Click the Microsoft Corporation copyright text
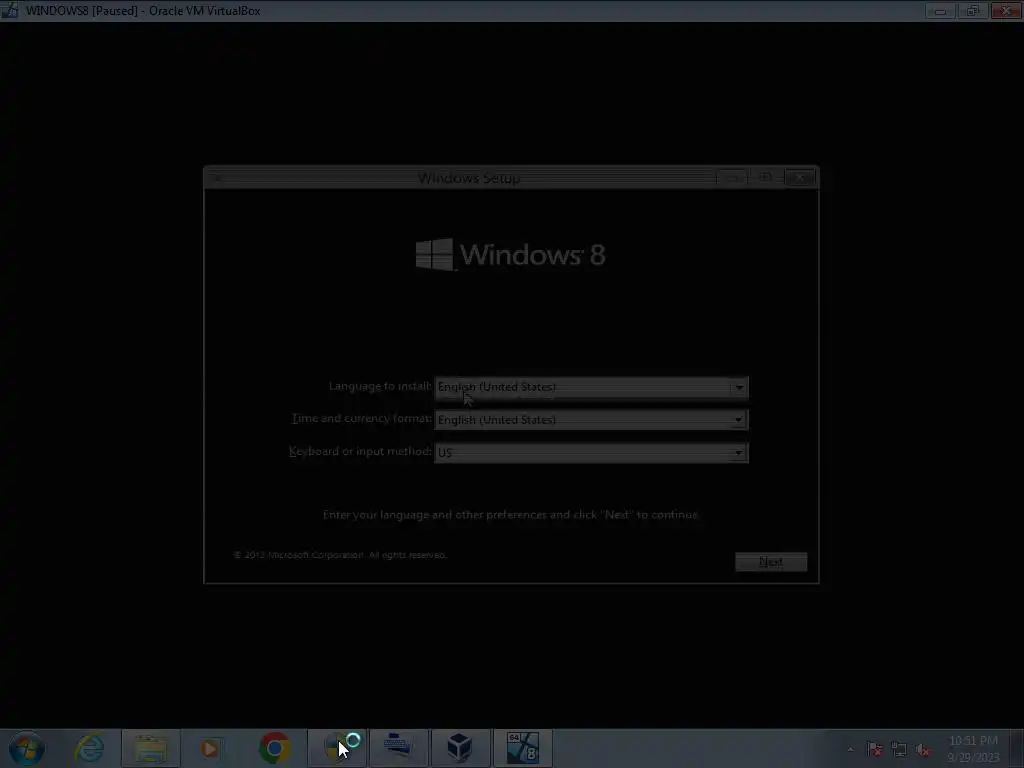 [x=340, y=555]
